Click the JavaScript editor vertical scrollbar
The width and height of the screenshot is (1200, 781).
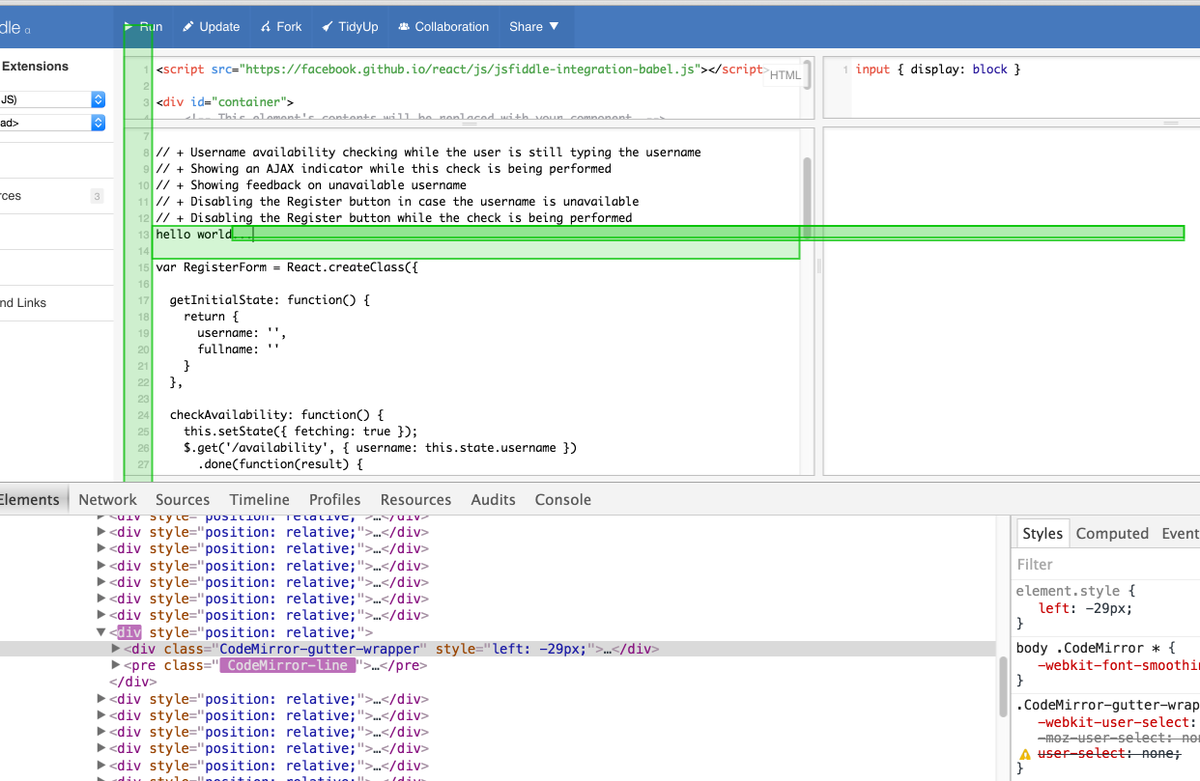pyautogui.click(x=806, y=196)
